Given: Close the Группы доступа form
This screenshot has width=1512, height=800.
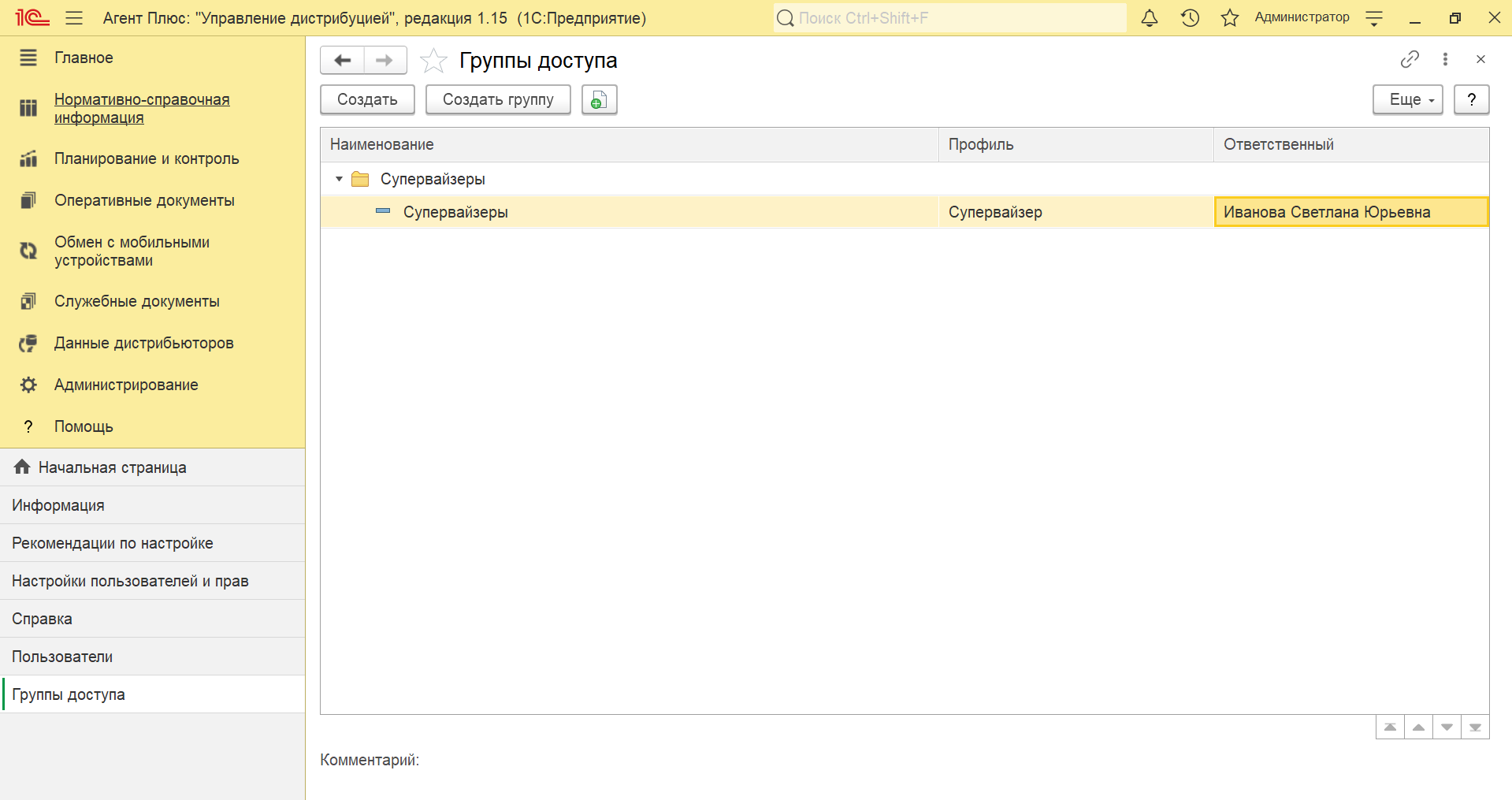Looking at the screenshot, I should pyautogui.click(x=1480, y=59).
